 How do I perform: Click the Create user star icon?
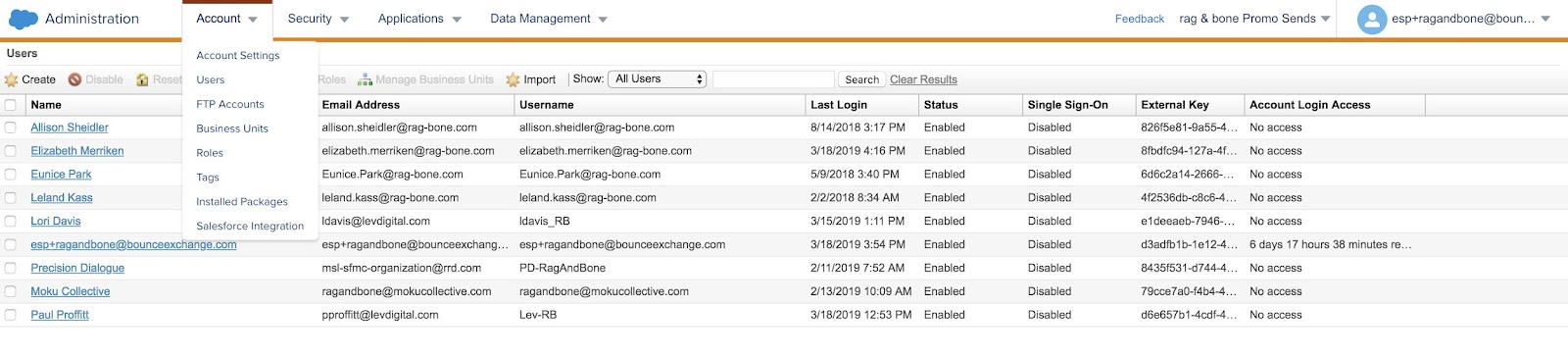click(x=12, y=79)
